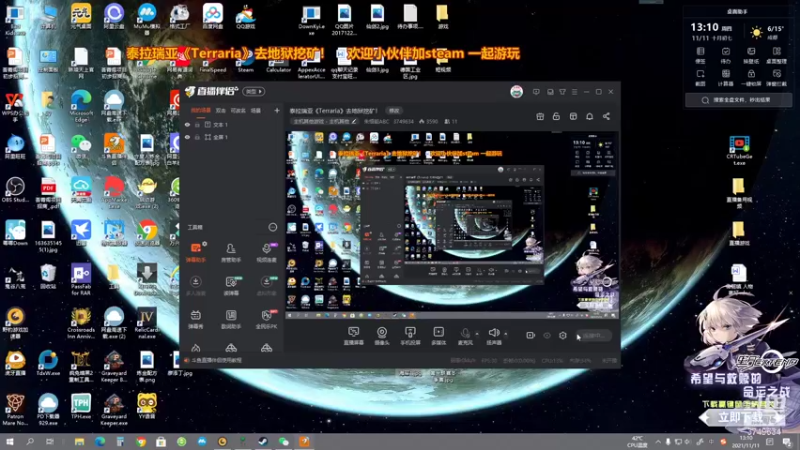Open the taskbar search icon

[x=30, y=441]
